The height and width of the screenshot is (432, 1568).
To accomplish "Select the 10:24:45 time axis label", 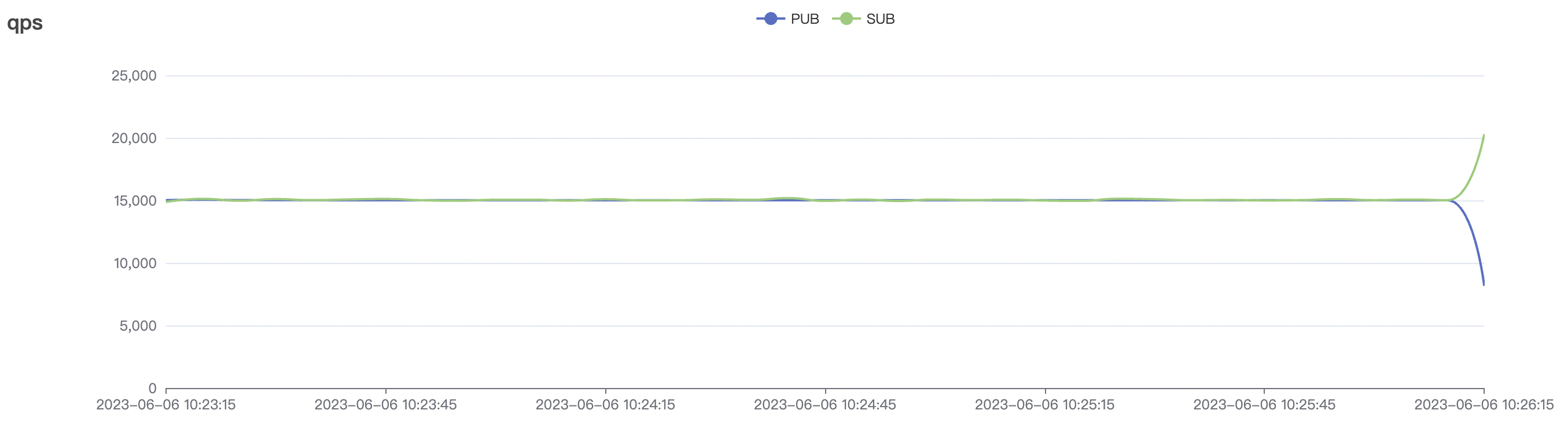I will (x=825, y=405).
